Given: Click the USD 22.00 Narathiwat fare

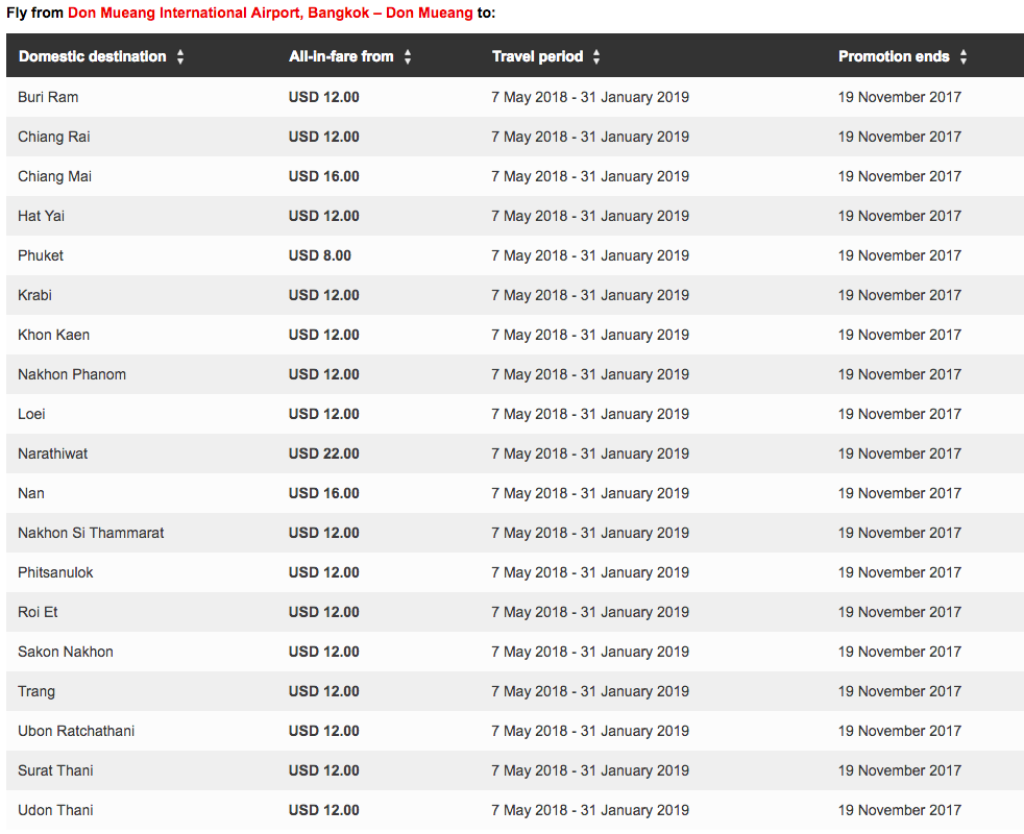Looking at the screenshot, I should (x=324, y=453).
